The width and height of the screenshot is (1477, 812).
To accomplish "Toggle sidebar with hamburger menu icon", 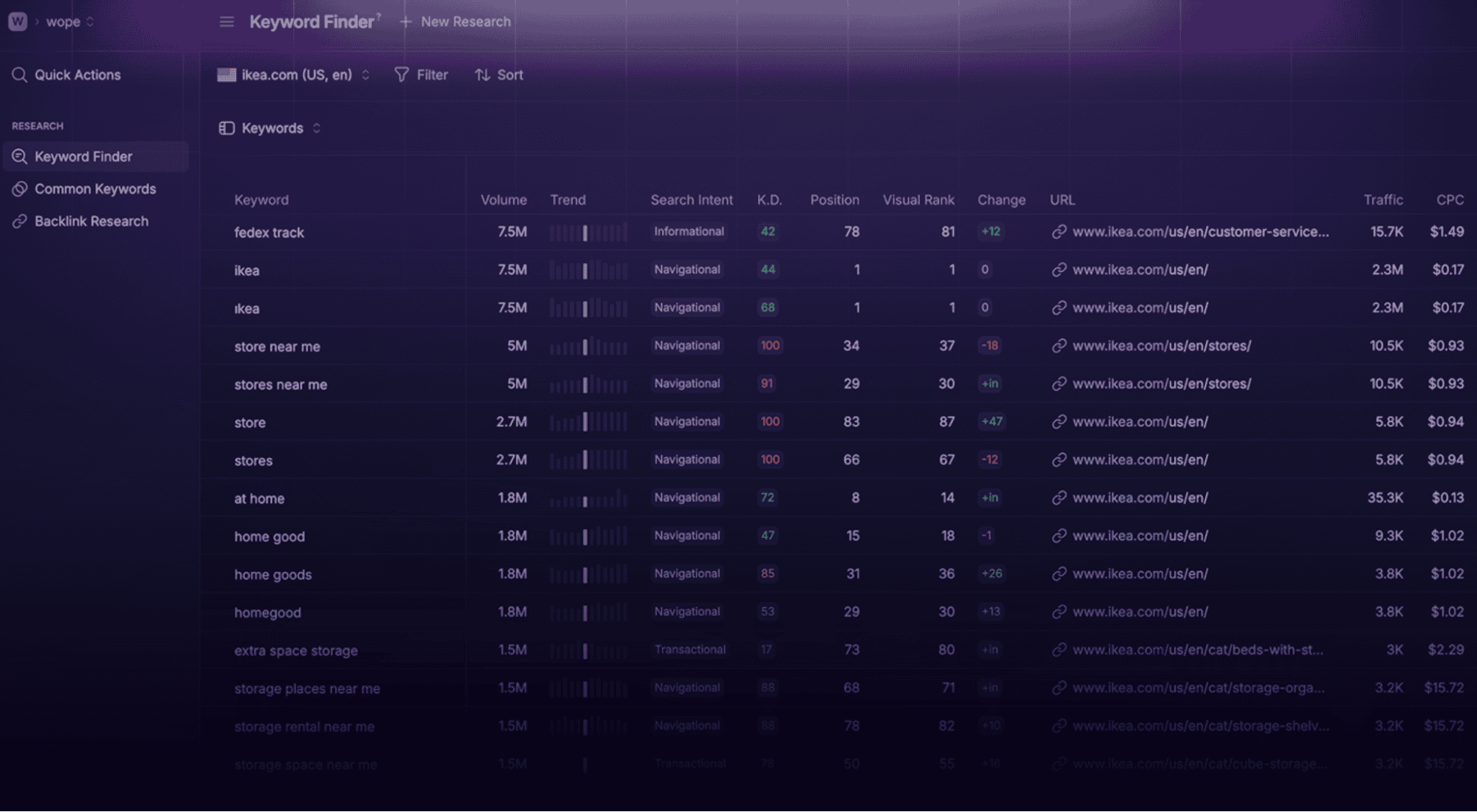I will 227,22.
